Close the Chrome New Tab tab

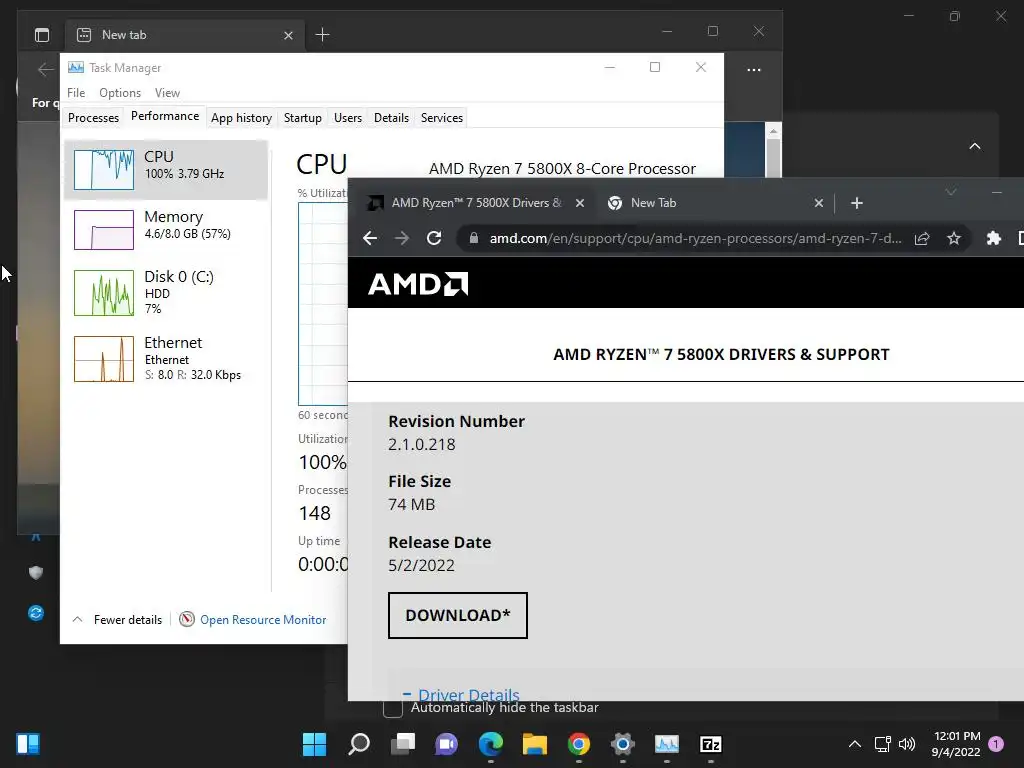(818, 203)
